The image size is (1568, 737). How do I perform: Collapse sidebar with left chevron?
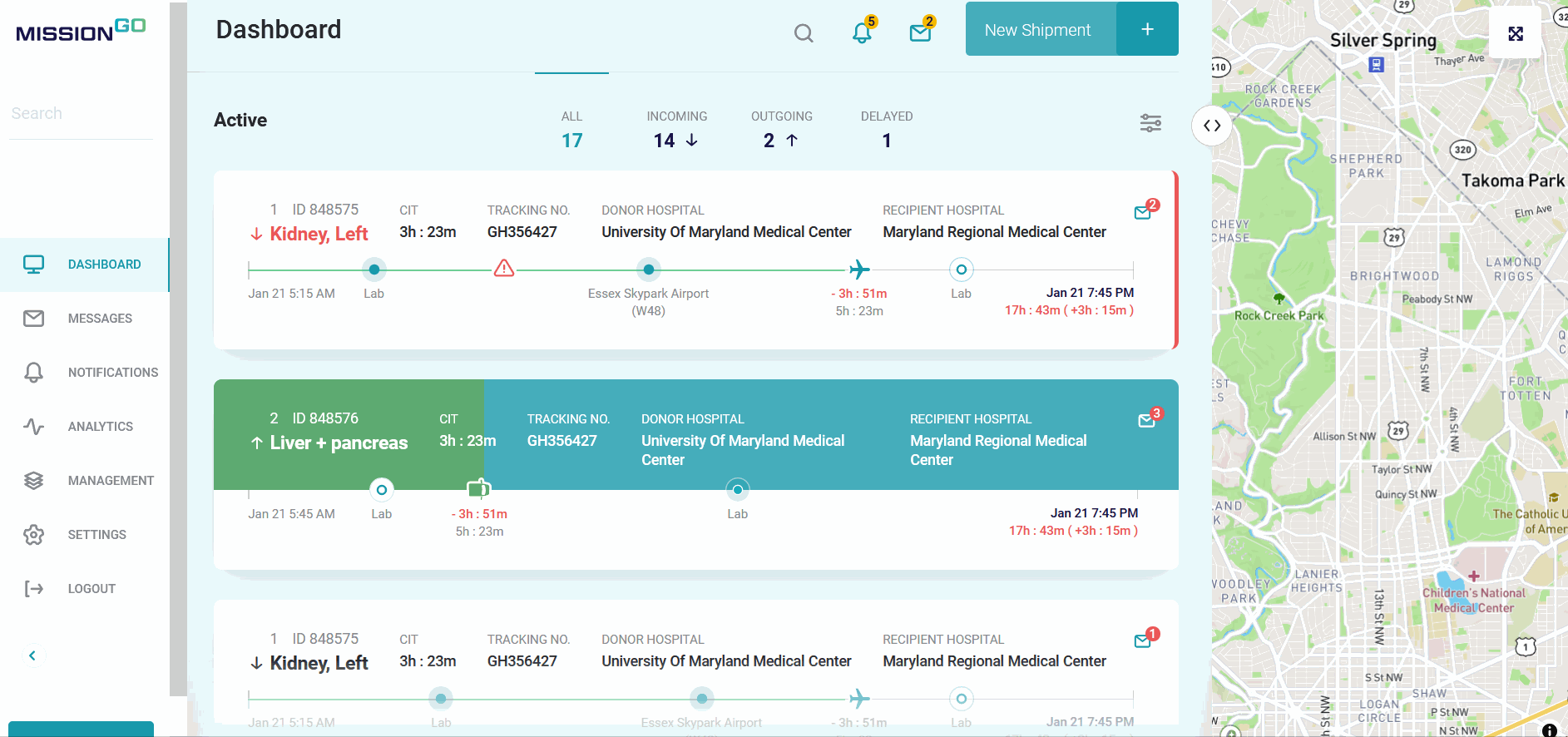32,655
